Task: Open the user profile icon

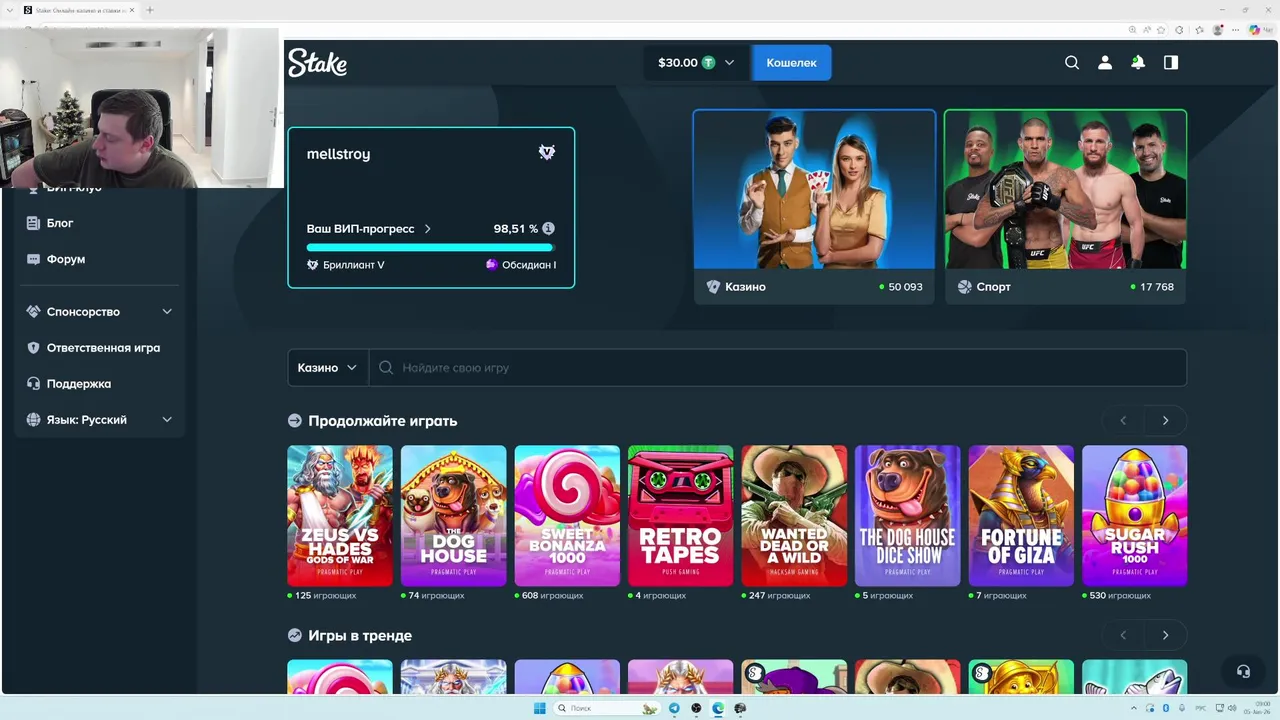Action: [1105, 62]
